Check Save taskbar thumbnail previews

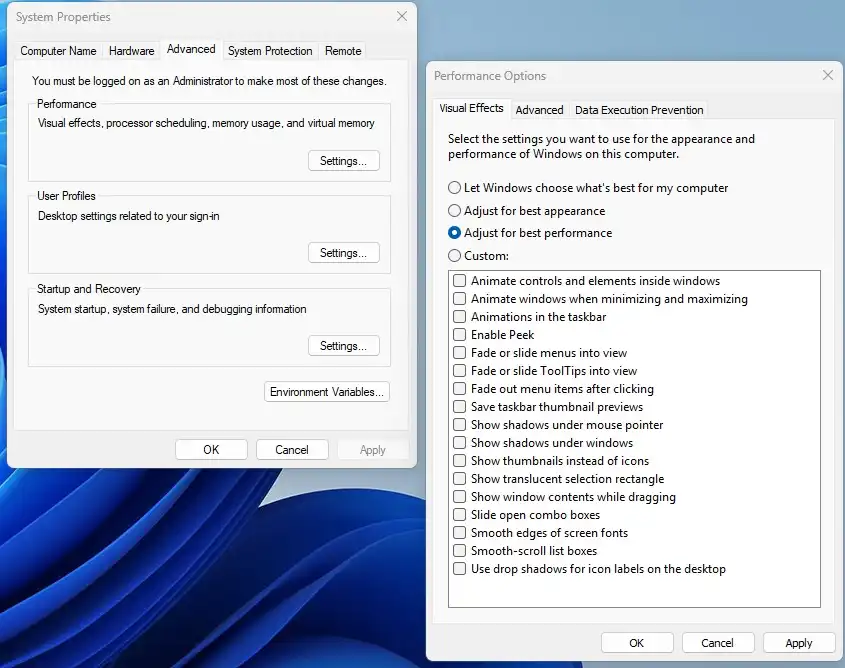click(x=459, y=407)
